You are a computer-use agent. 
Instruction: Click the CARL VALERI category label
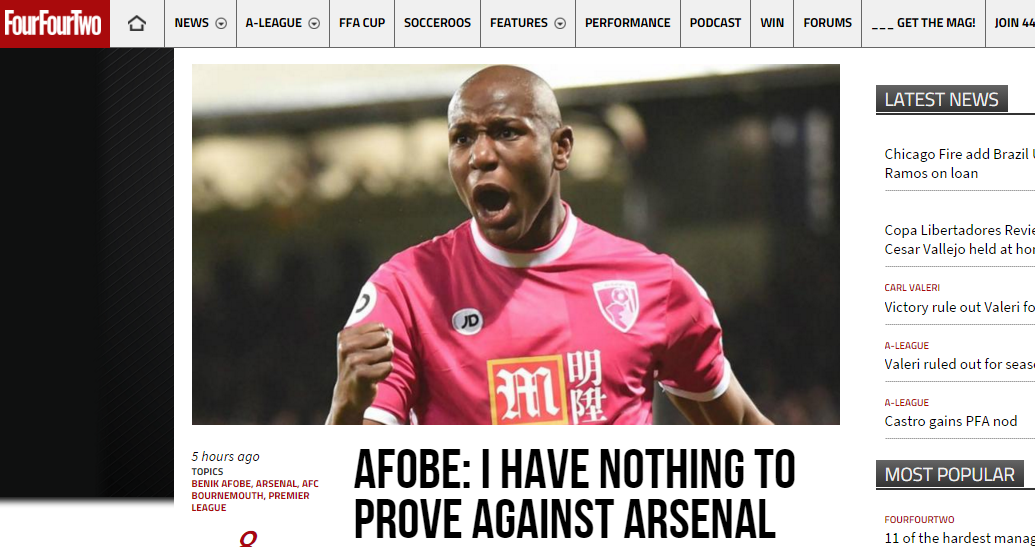point(912,288)
